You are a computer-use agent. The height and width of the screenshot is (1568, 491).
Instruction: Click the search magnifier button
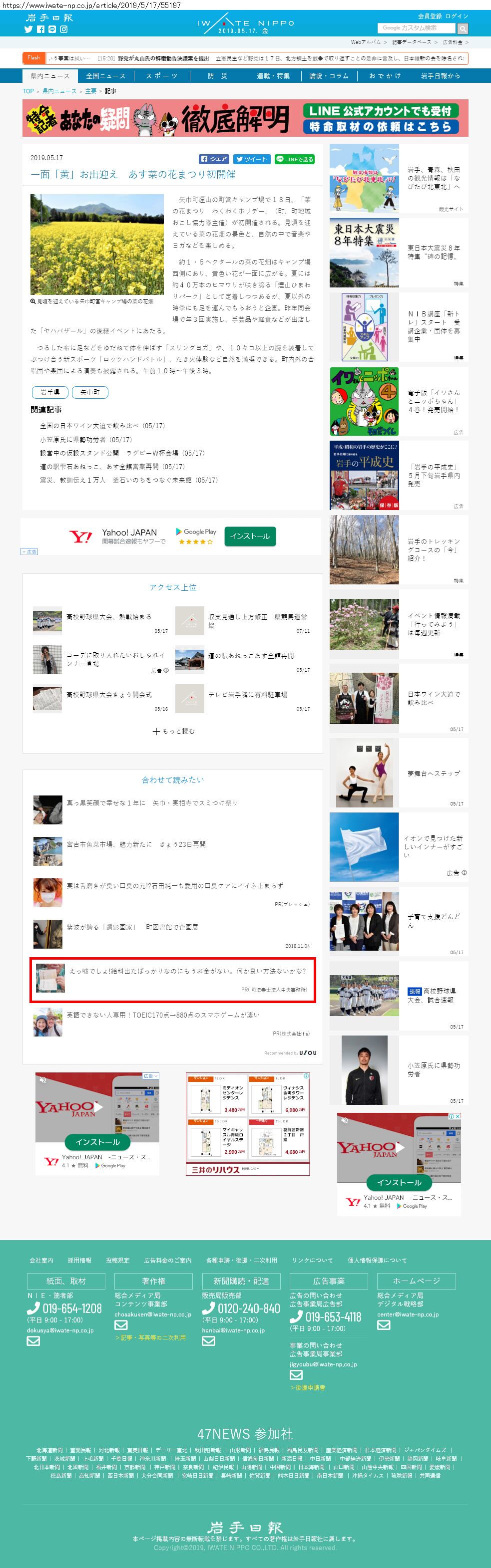click(463, 28)
